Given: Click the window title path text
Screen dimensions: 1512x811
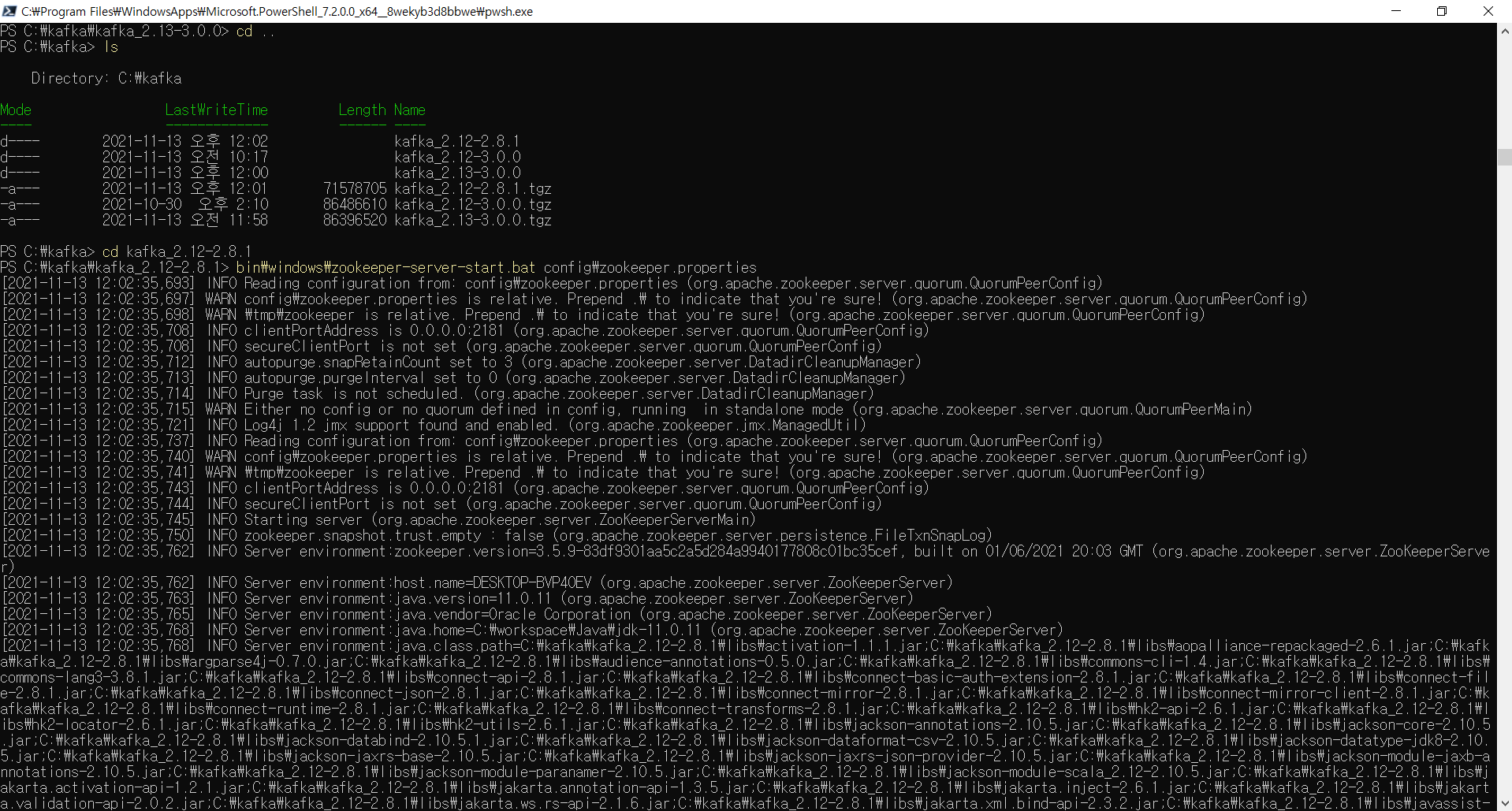Looking at the screenshot, I should [277, 11].
